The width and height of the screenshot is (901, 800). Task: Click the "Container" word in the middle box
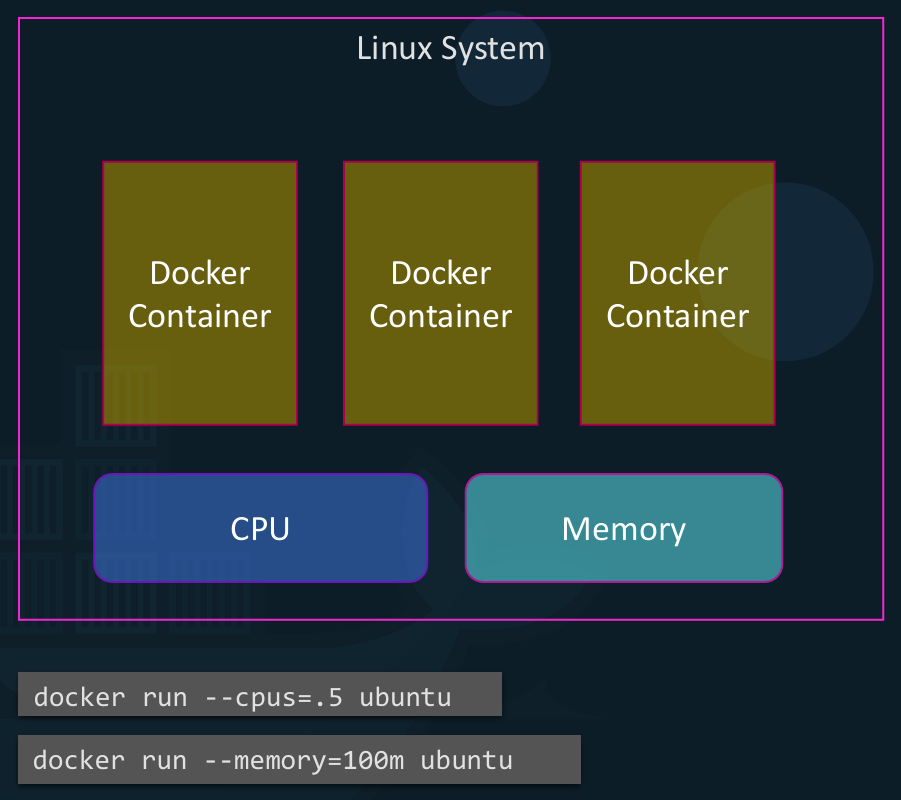tap(440, 316)
